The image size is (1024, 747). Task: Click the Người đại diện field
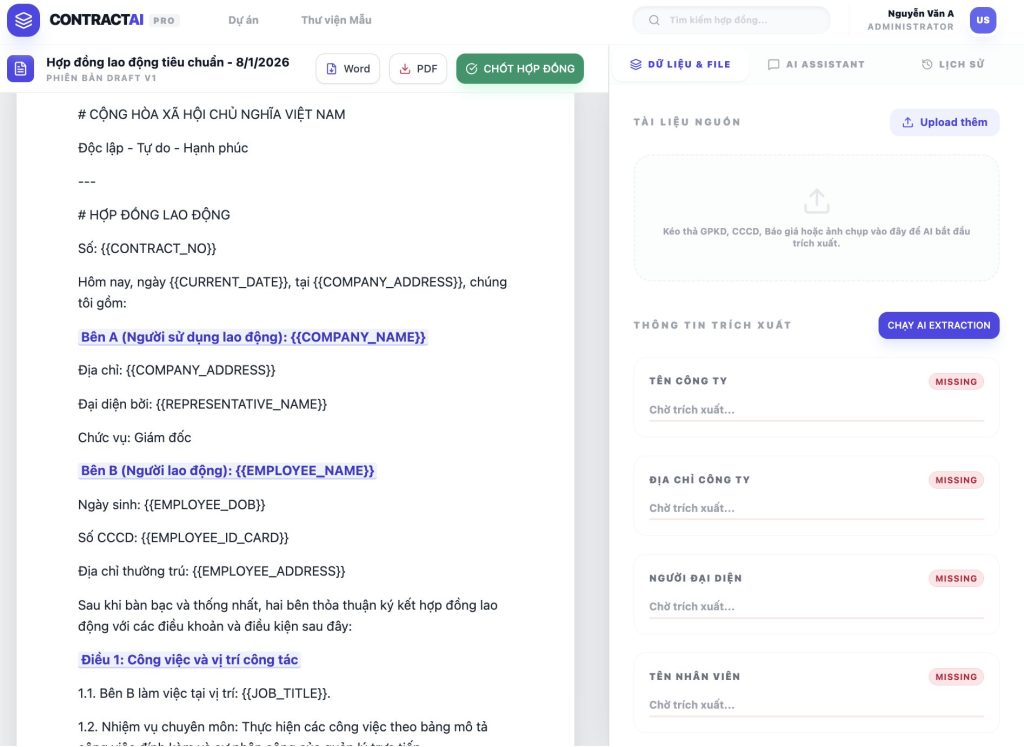pos(815,606)
